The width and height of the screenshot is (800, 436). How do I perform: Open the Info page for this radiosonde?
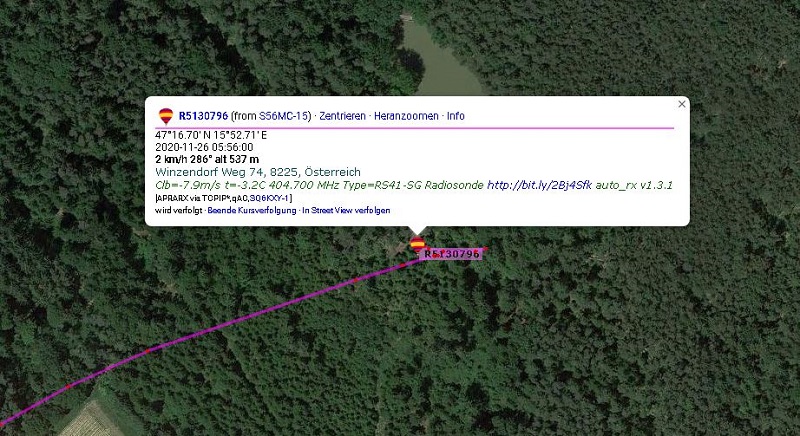[456, 116]
